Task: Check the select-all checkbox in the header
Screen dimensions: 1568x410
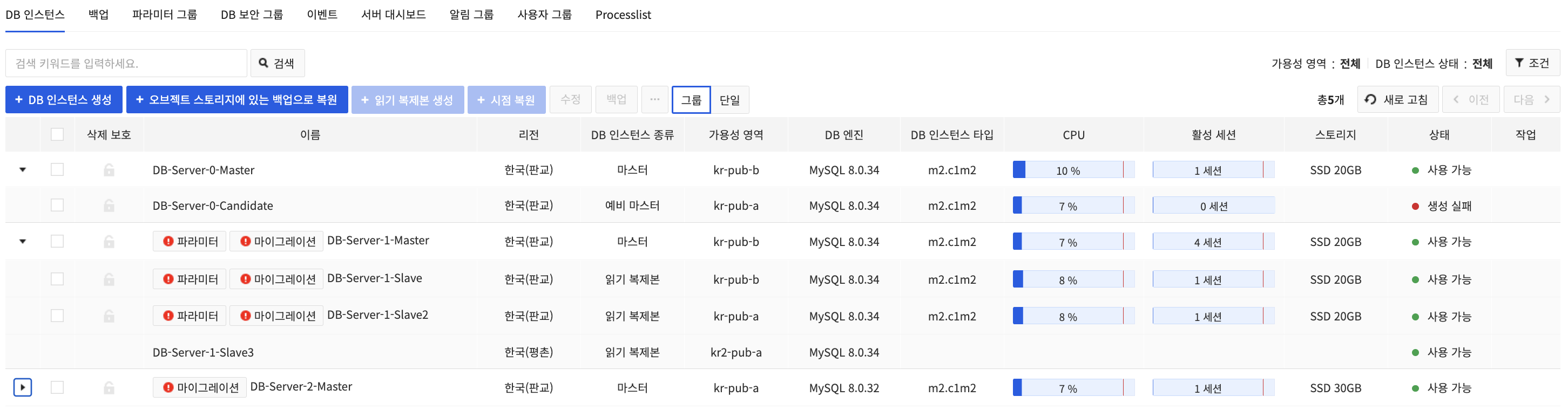Action: (x=57, y=134)
